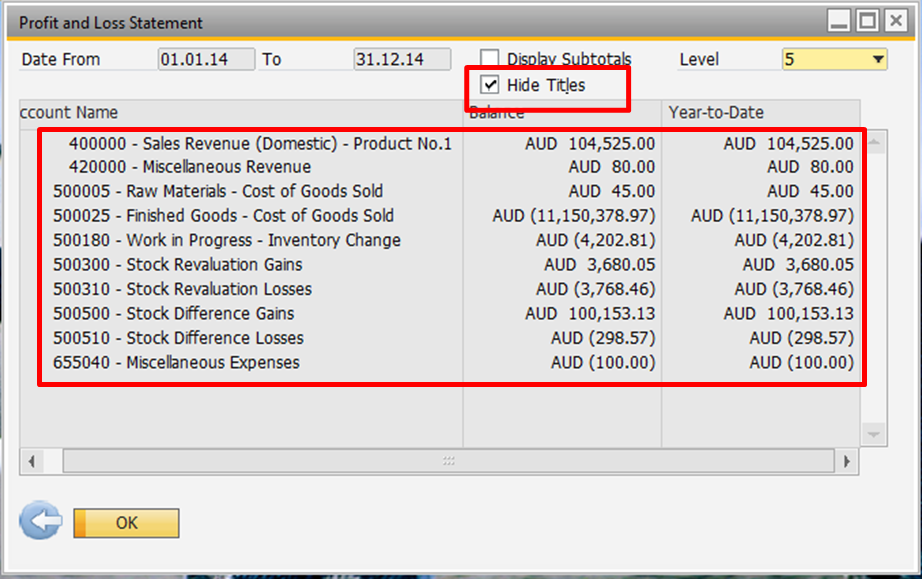The width and height of the screenshot is (922, 579).
Task: Click the vertical scrollbar down arrow
Action: click(874, 434)
